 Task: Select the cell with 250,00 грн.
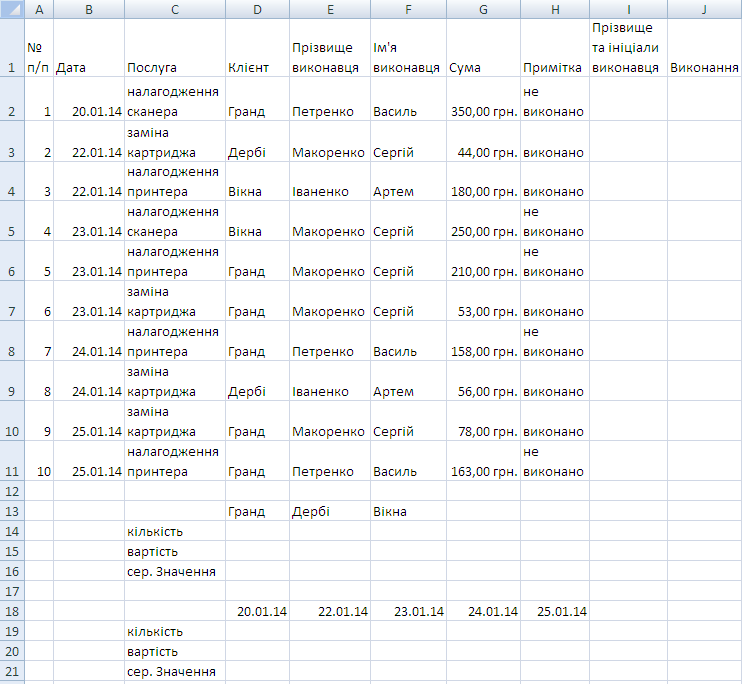point(483,221)
